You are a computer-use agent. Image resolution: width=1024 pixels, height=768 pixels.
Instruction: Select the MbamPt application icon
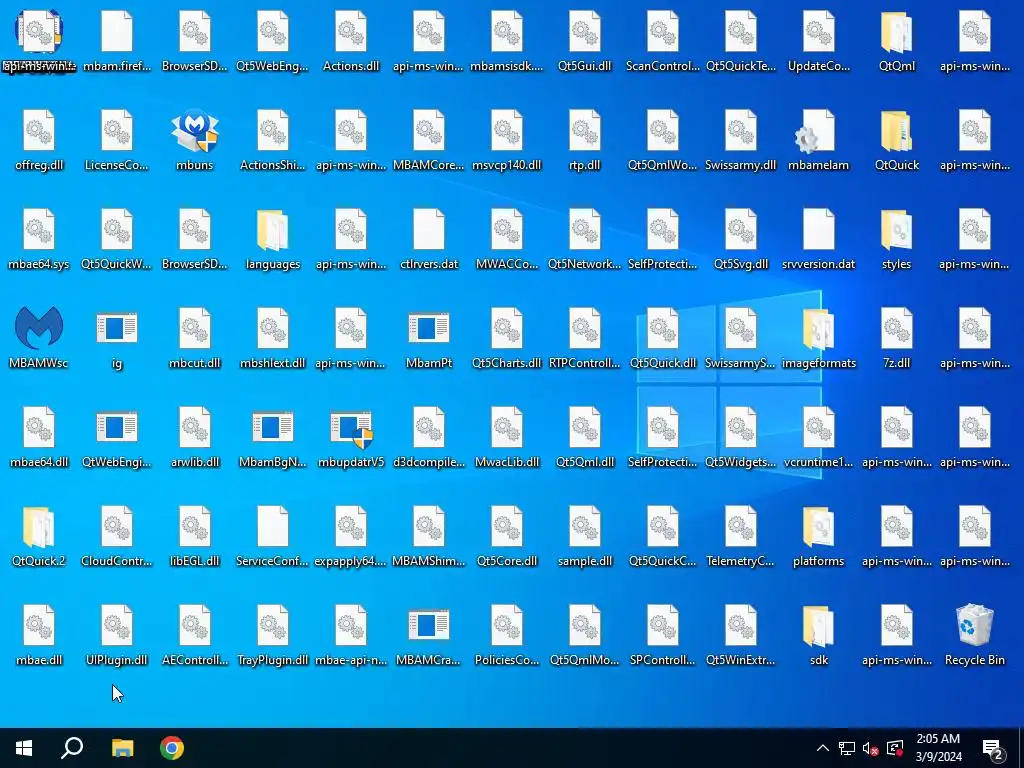click(x=428, y=328)
